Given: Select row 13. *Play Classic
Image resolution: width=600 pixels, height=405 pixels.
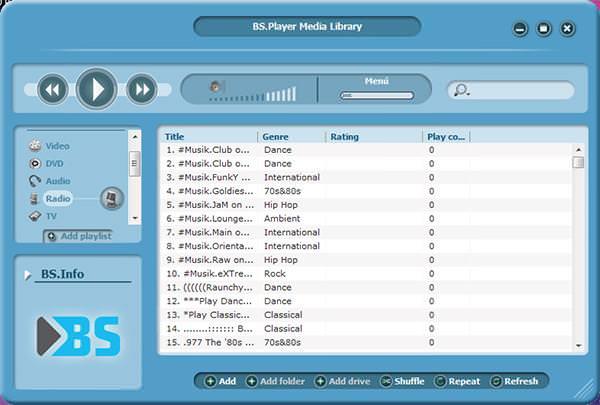Looking at the screenshot, I should coord(365,315).
